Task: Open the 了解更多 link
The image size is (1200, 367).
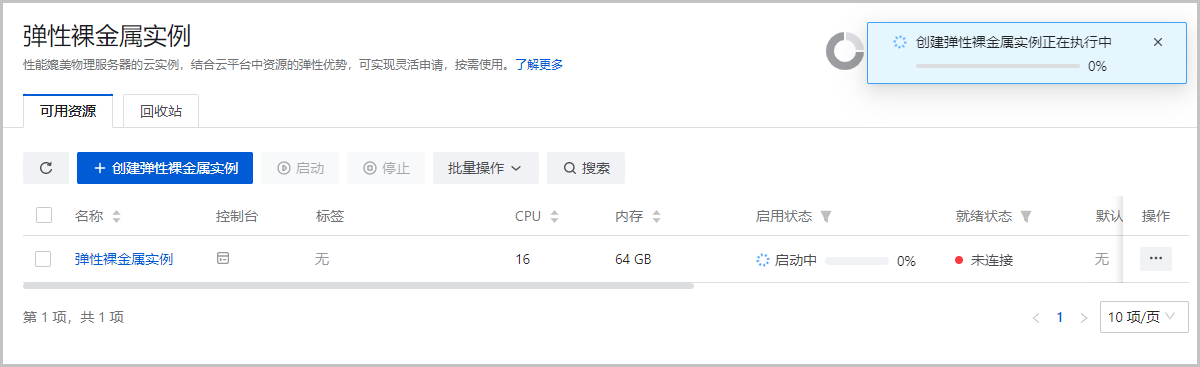Action: [x=539, y=64]
